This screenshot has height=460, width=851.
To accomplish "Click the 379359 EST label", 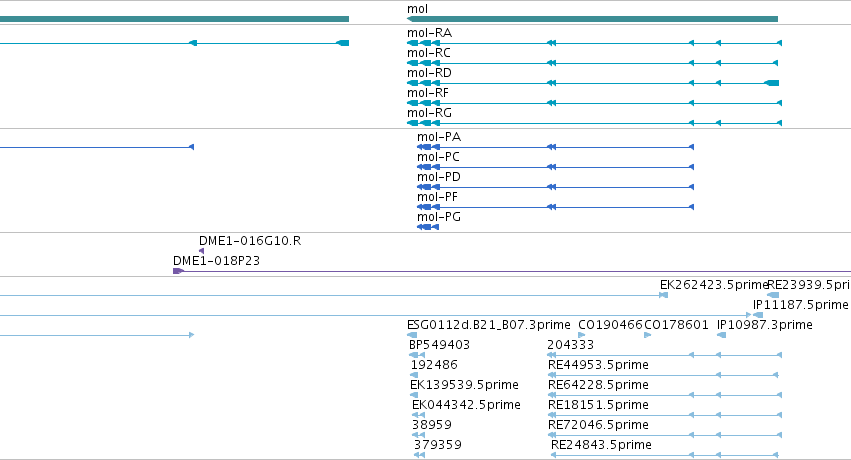I will pos(437,445).
